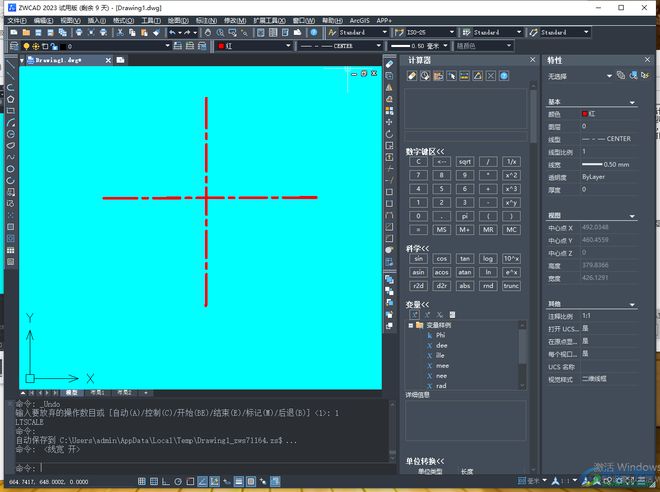Open the 绘图(D) menu
The width and height of the screenshot is (660, 492).
pos(178,20)
